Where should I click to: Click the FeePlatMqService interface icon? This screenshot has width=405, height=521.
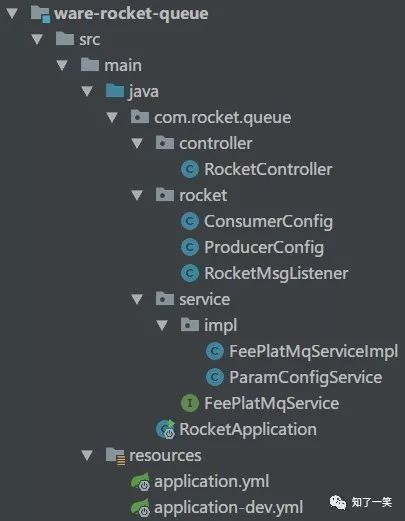[190, 403]
